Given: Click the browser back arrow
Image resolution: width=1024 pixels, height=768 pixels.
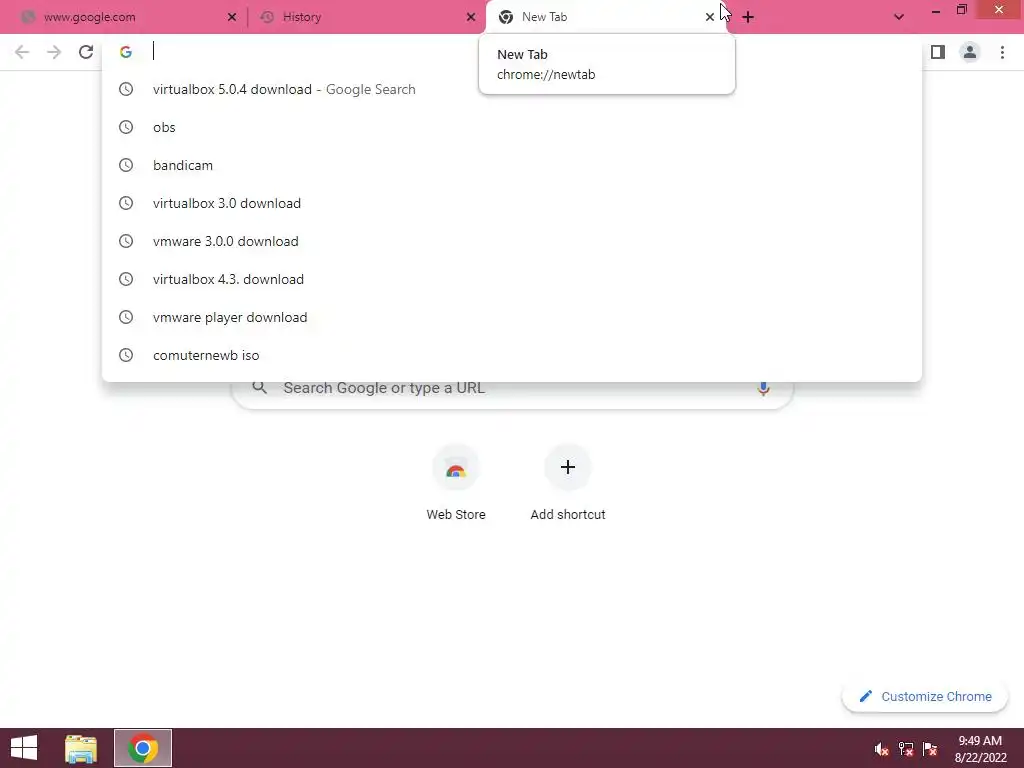Looking at the screenshot, I should click(22, 52).
